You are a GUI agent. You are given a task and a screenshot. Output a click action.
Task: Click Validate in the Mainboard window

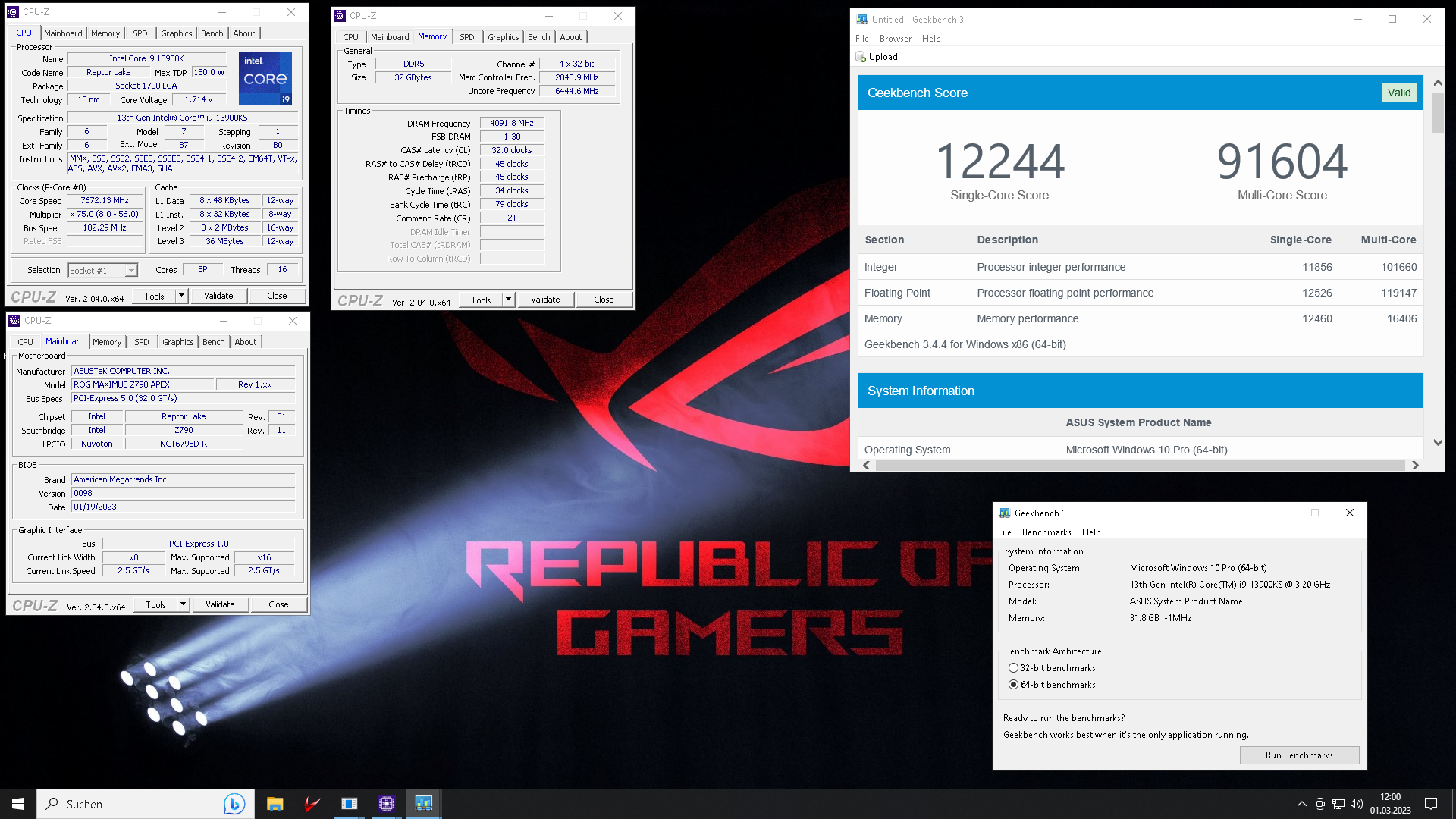(x=220, y=604)
